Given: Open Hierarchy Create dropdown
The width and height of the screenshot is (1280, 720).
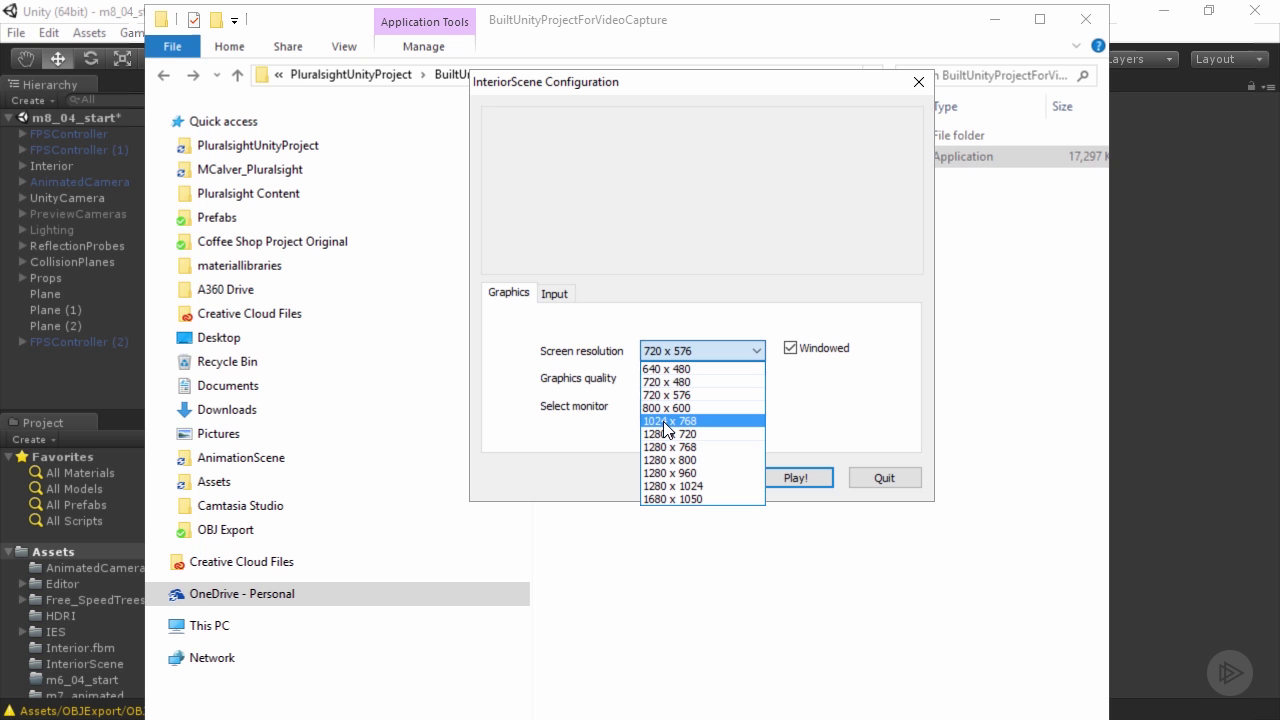Looking at the screenshot, I should click(x=33, y=100).
